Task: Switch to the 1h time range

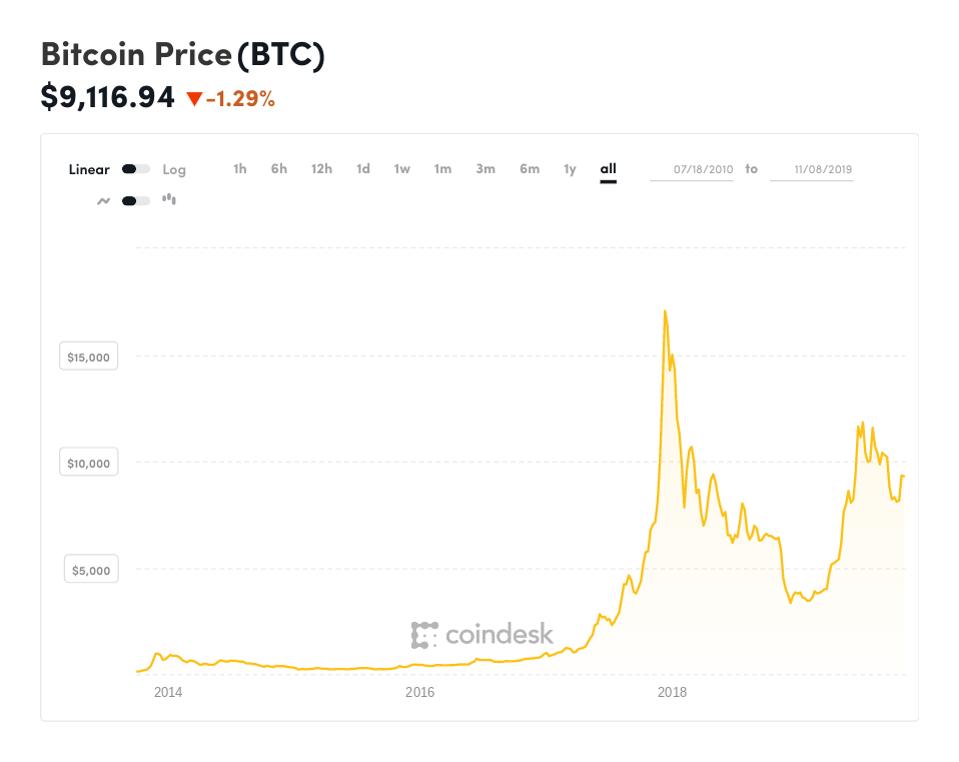Action: point(239,169)
